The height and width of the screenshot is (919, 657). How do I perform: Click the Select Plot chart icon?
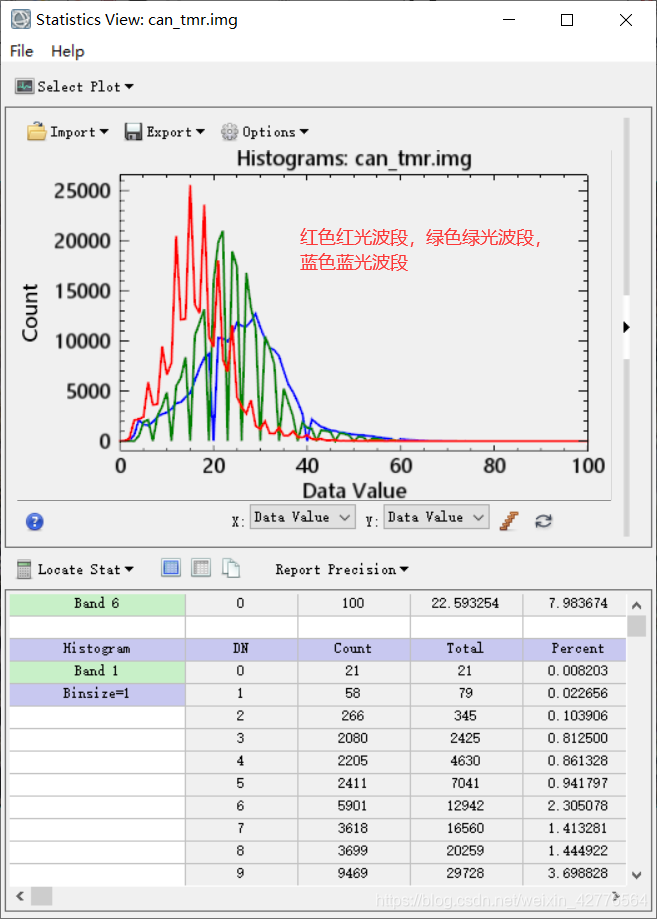click(x=25, y=87)
